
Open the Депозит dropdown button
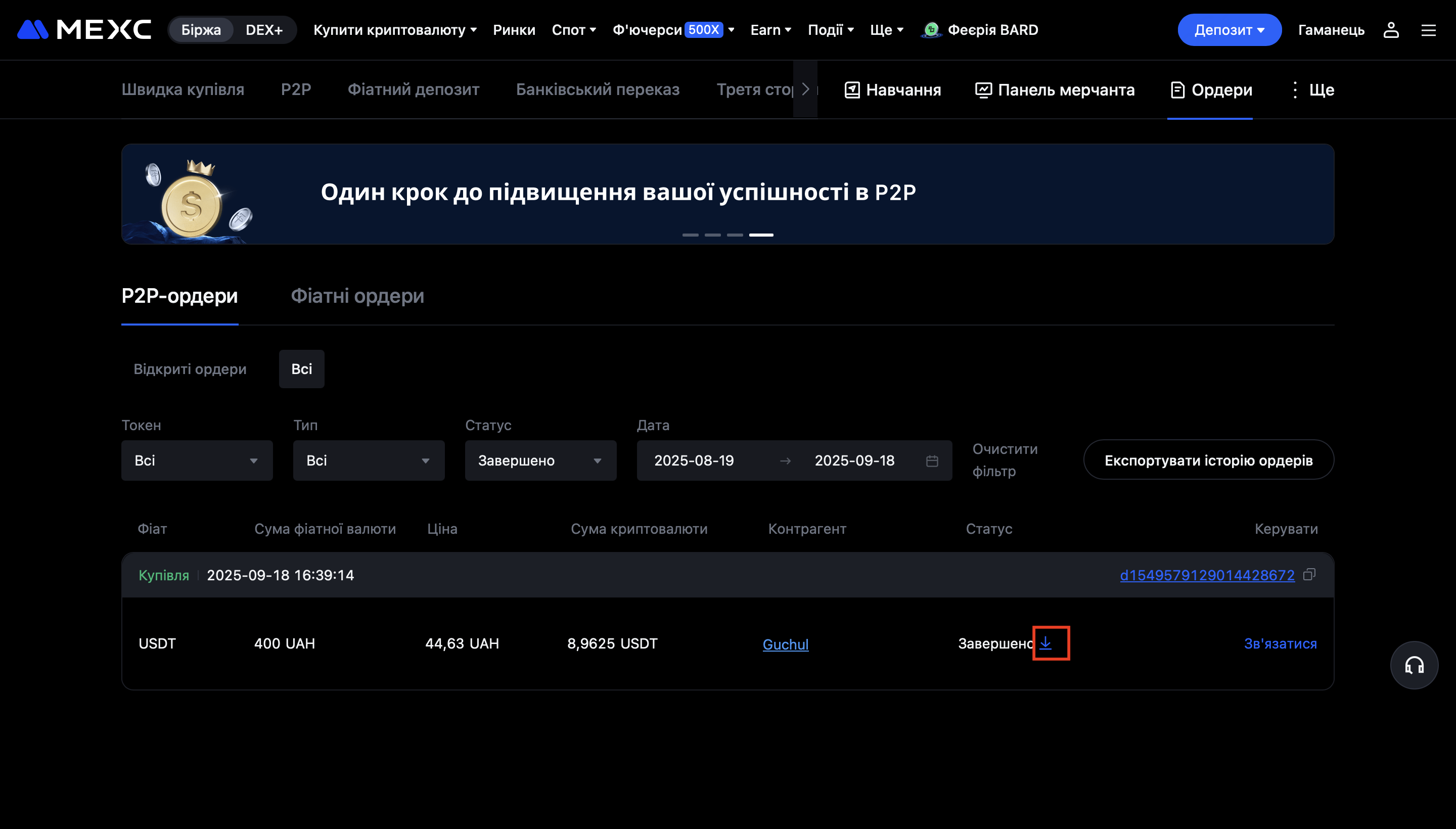[1229, 30]
